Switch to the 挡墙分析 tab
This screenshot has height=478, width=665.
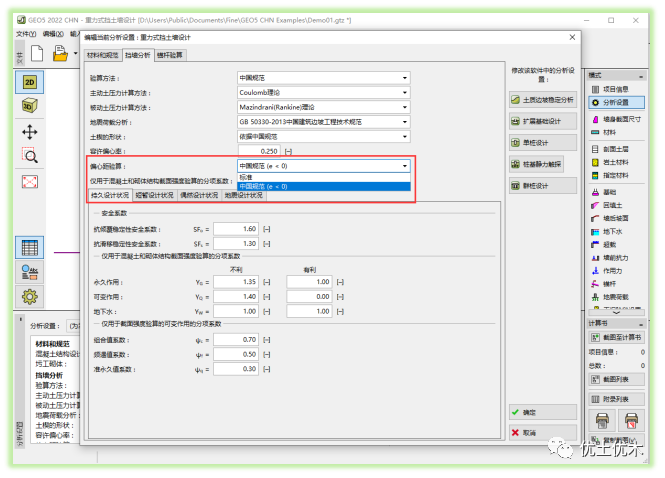click(138, 55)
